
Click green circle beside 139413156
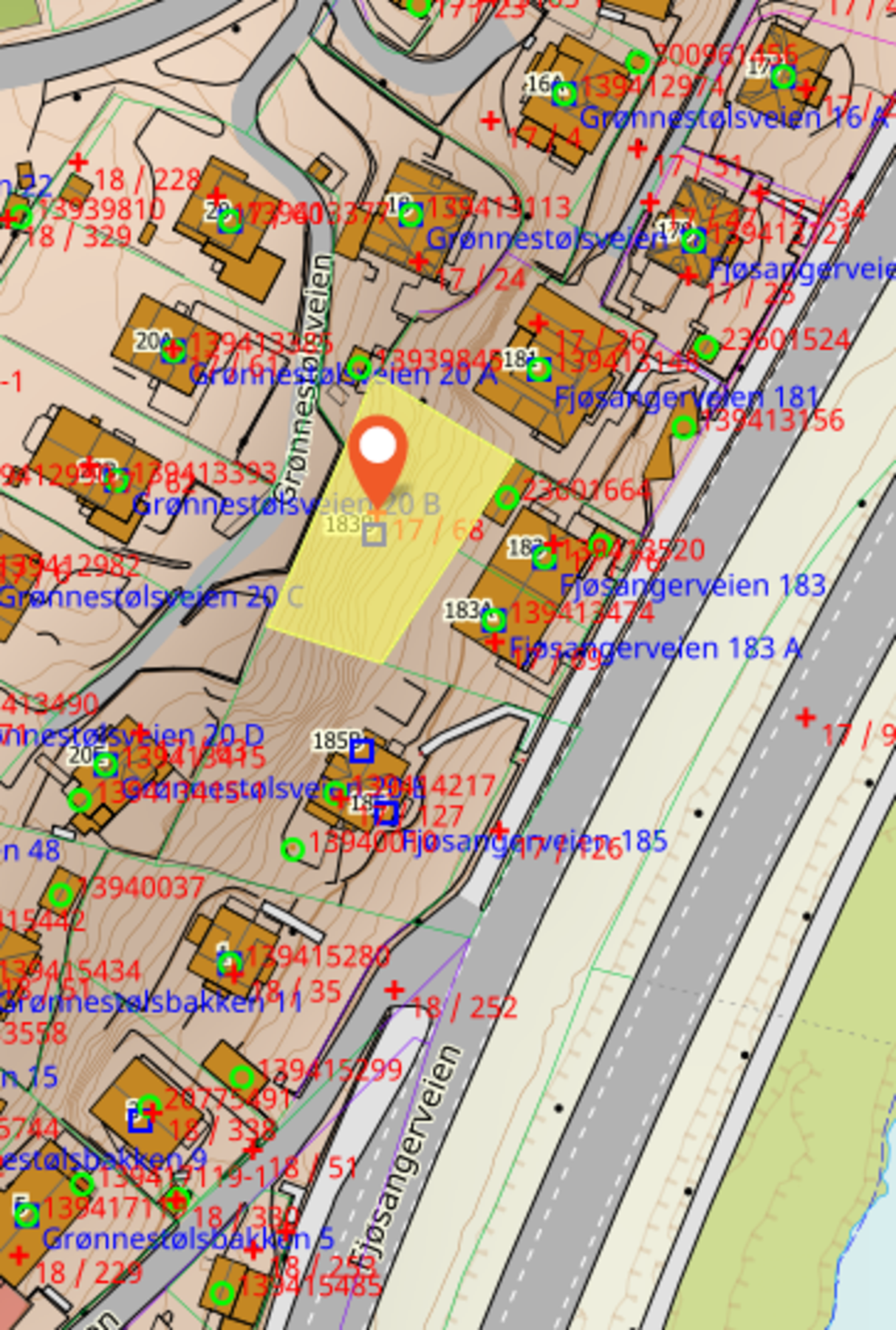point(684,426)
